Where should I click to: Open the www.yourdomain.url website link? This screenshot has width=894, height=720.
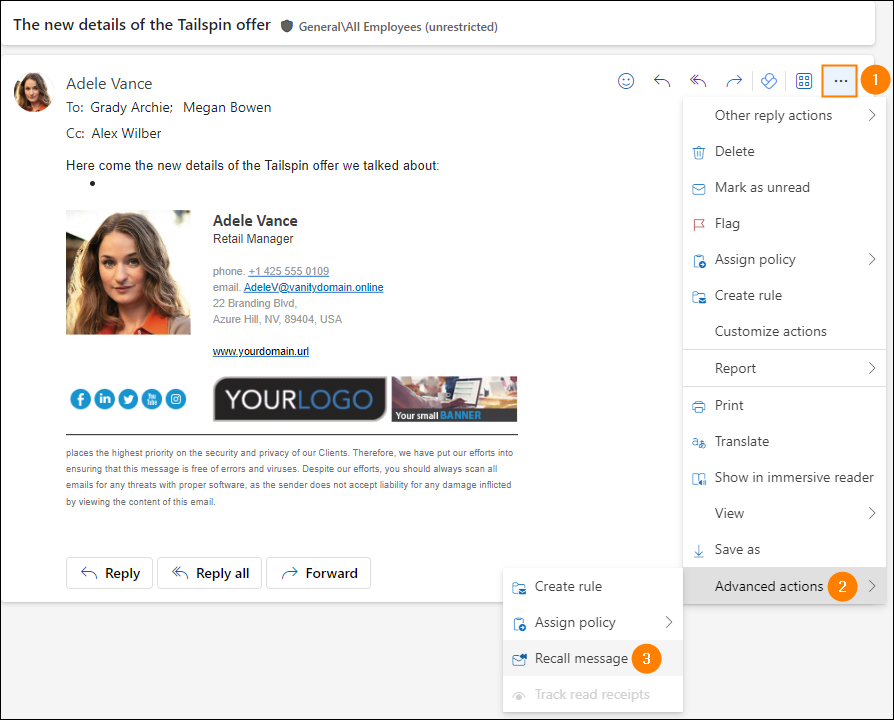(260, 352)
